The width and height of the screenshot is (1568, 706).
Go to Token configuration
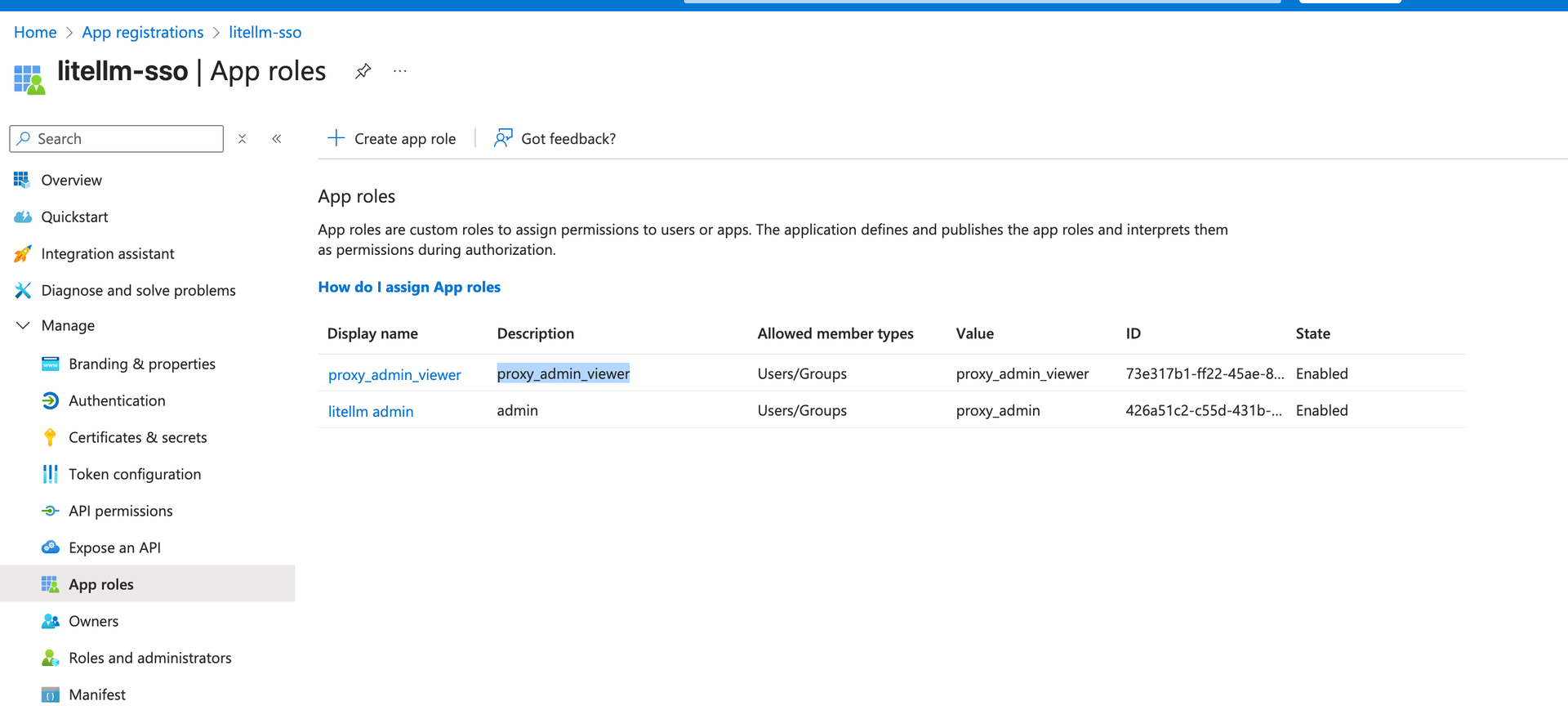pyautogui.click(x=135, y=474)
